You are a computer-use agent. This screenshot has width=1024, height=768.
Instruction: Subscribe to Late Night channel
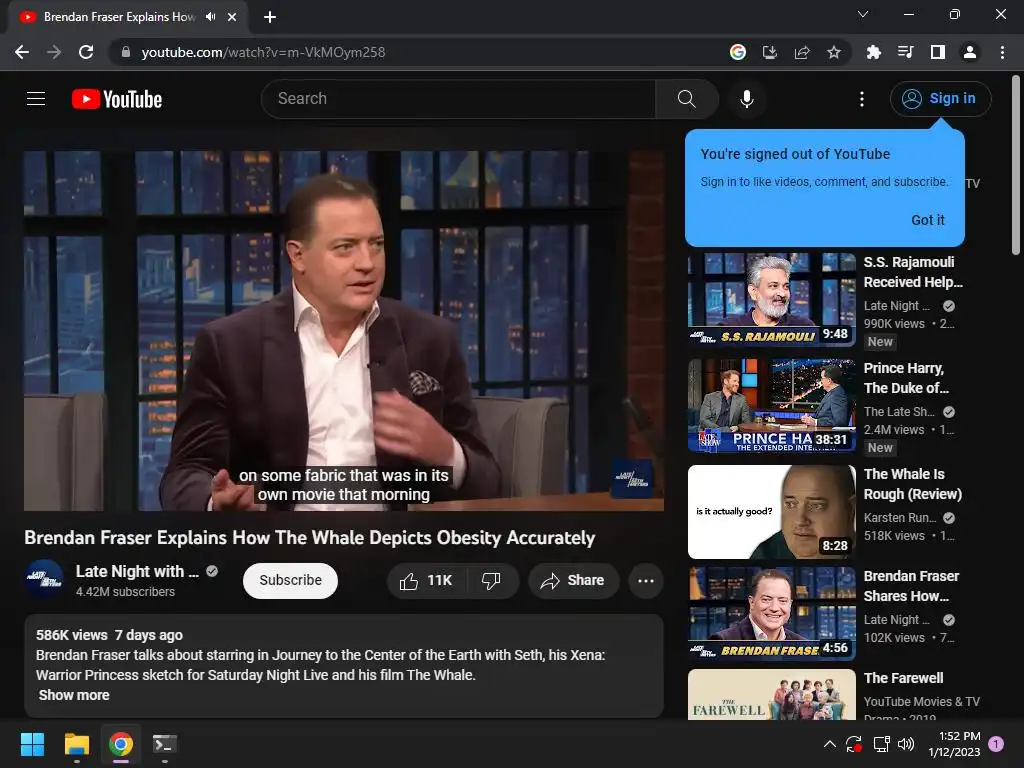(x=291, y=581)
